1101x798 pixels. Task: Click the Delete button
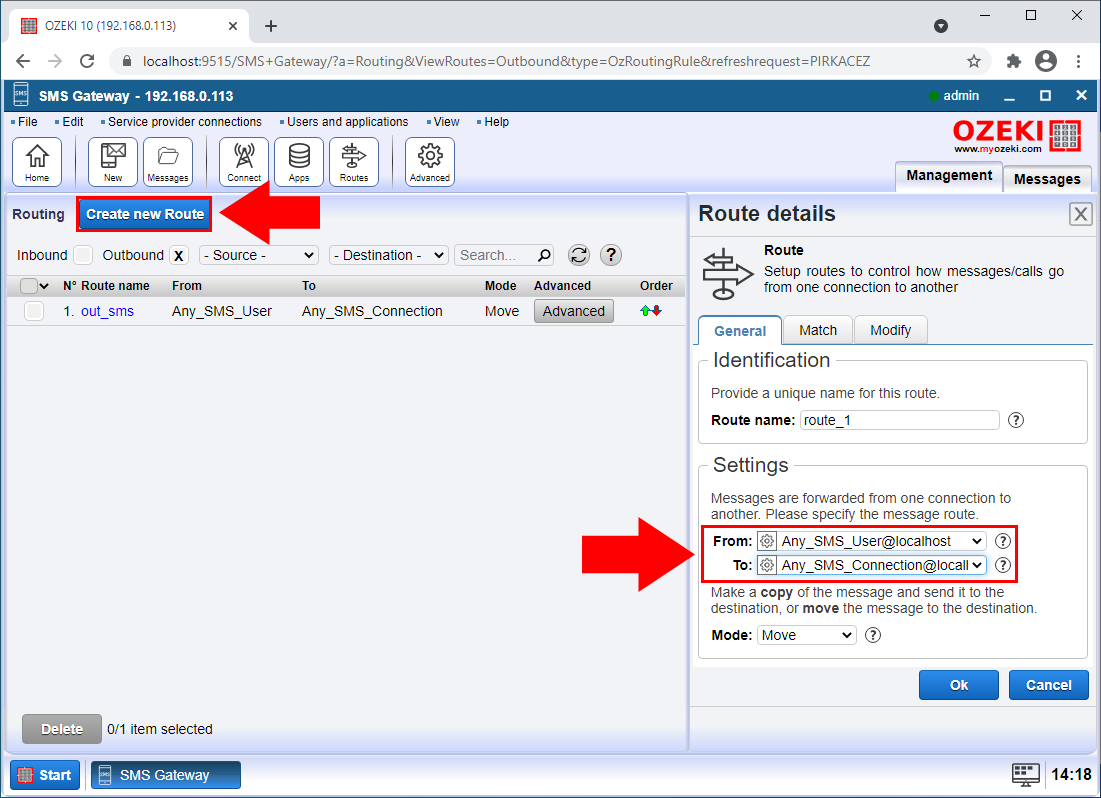[62, 729]
